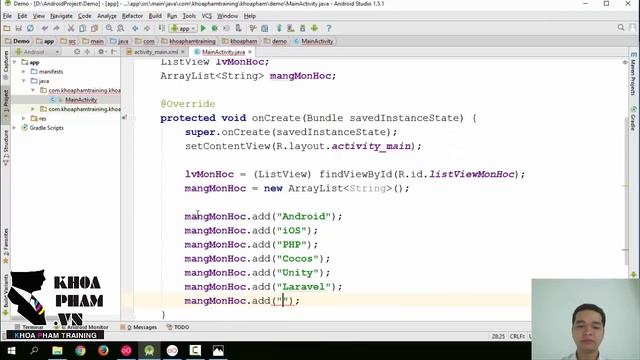This screenshot has width=640, height=360.
Task: Click Scroll from Source target icon
Action: 77,52
